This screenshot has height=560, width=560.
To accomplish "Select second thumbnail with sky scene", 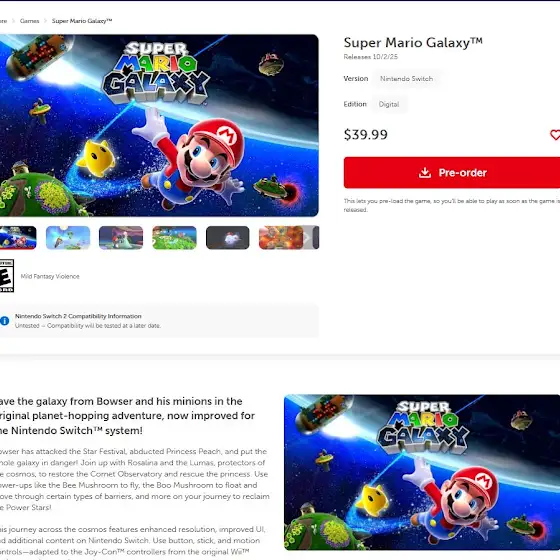I will point(68,238).
